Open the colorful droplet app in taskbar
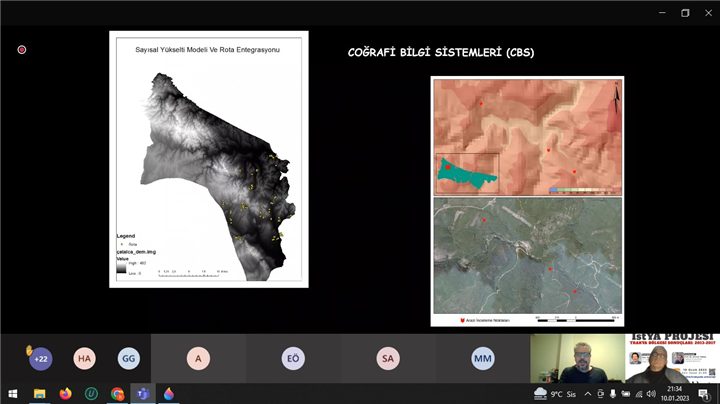 [x=169, y=394]
